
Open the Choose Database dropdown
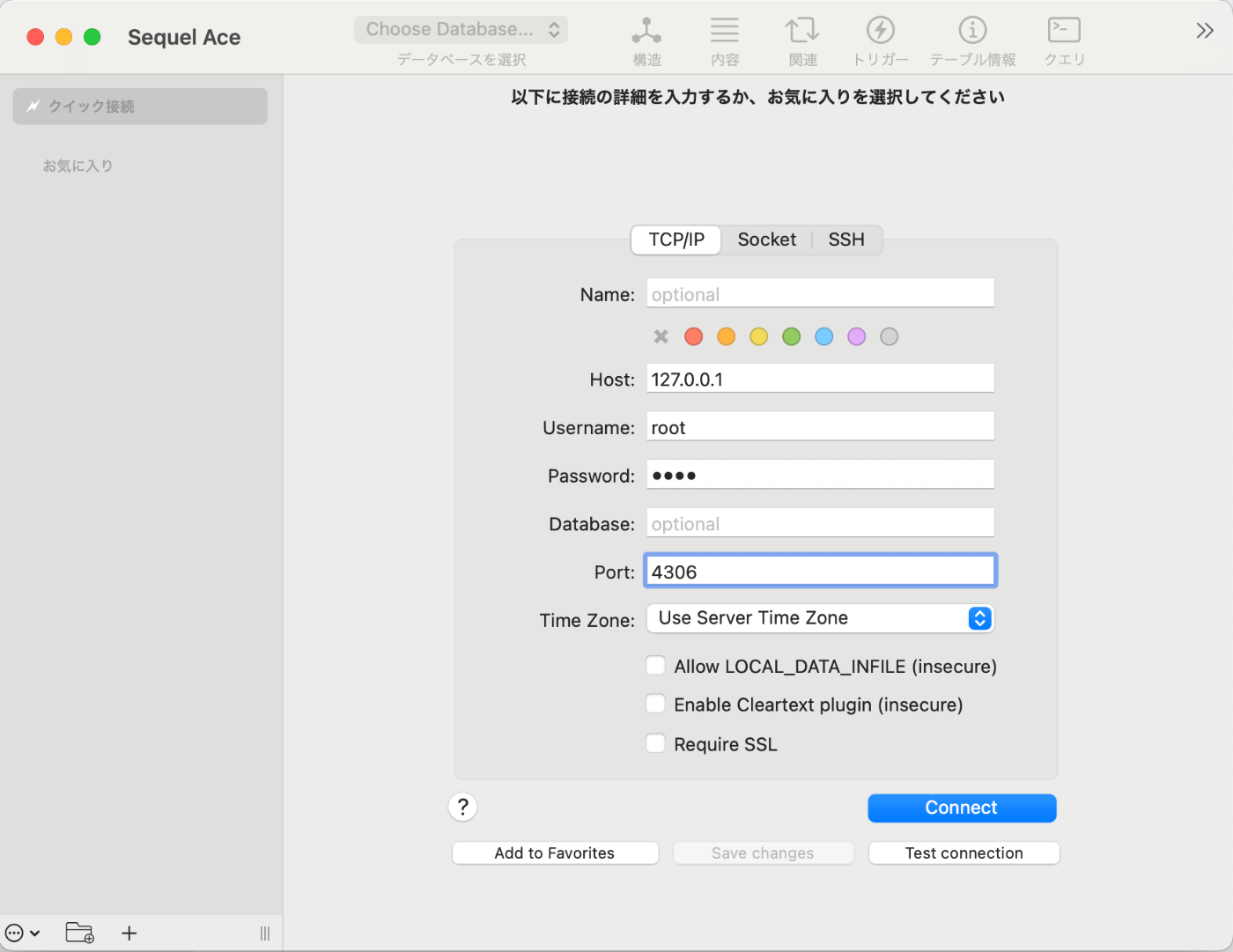[x=461, y=30]
